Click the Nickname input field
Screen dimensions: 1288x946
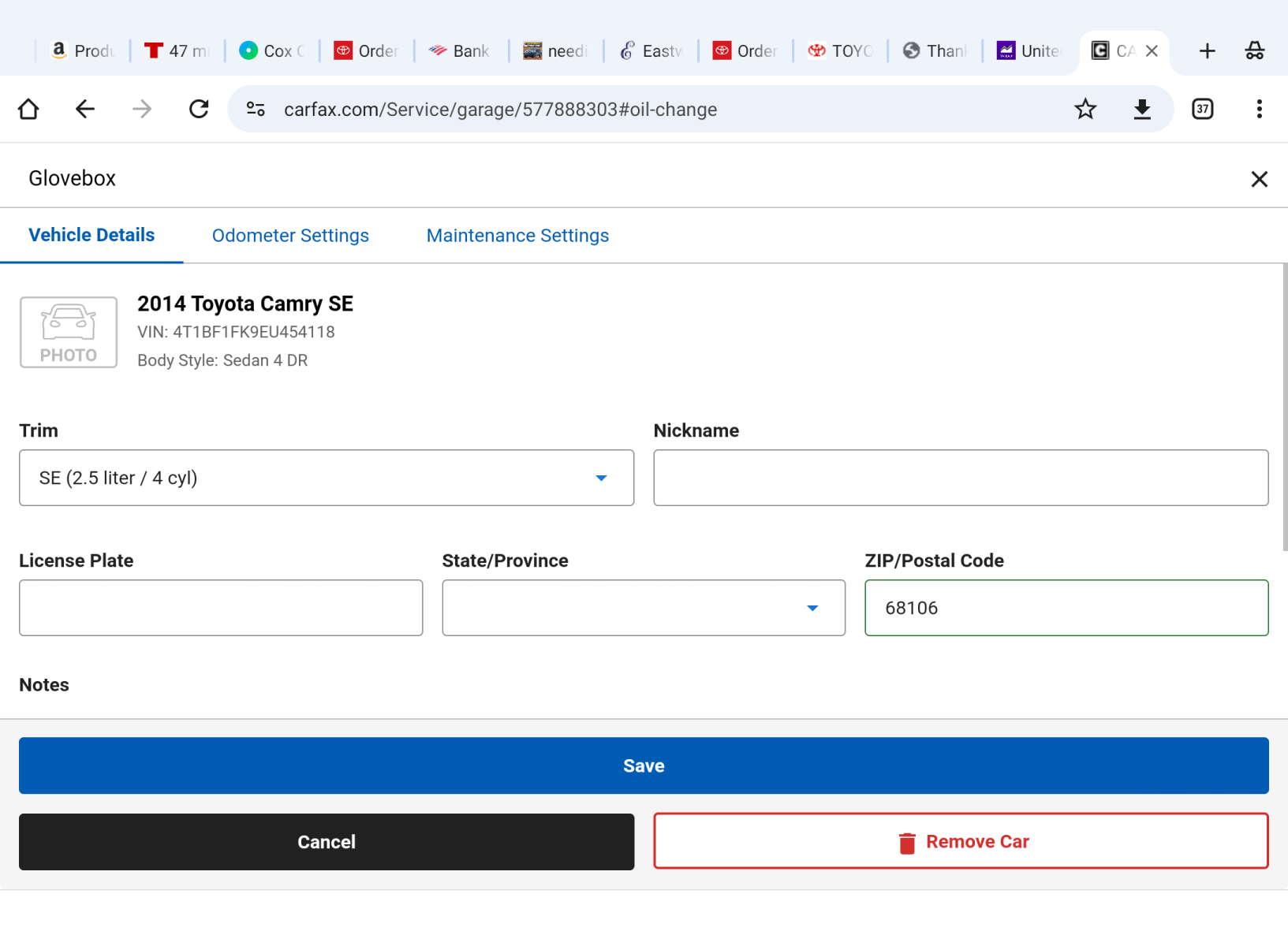coord(961,478)
